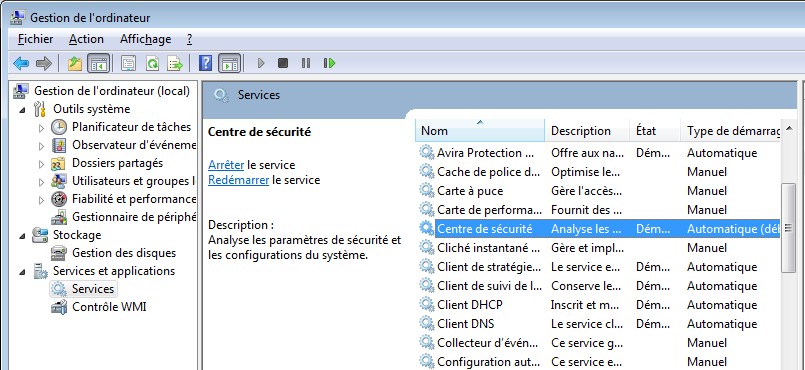Viewport: 805px width, 370px height.
Task: Toggle the Show/Hide action pane icon
Action: (x=229, y=63)
